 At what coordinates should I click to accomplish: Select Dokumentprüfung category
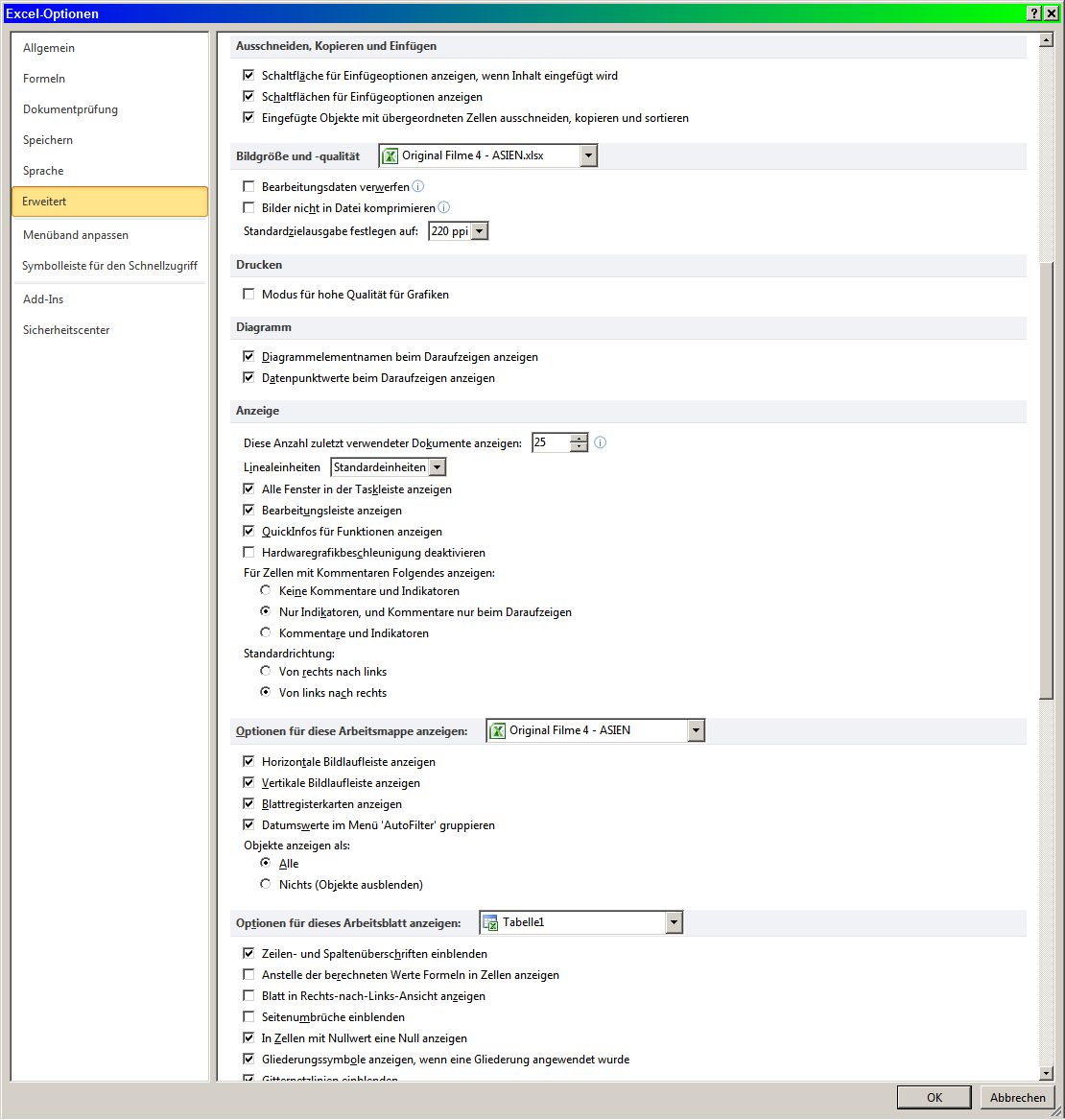pyautogui.click(x=109, y=109)
